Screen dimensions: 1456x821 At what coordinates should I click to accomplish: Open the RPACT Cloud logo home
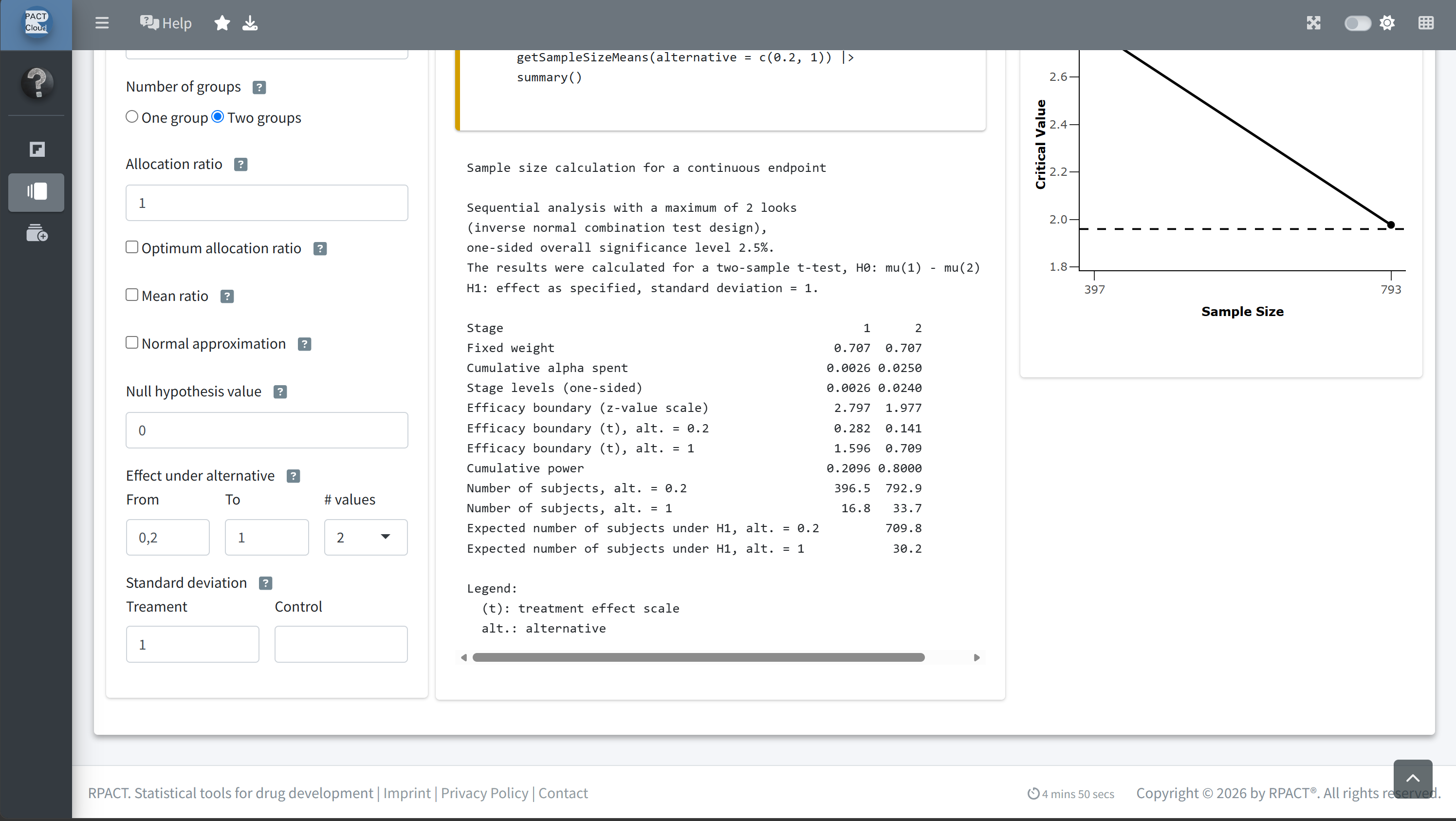(36, 22)
